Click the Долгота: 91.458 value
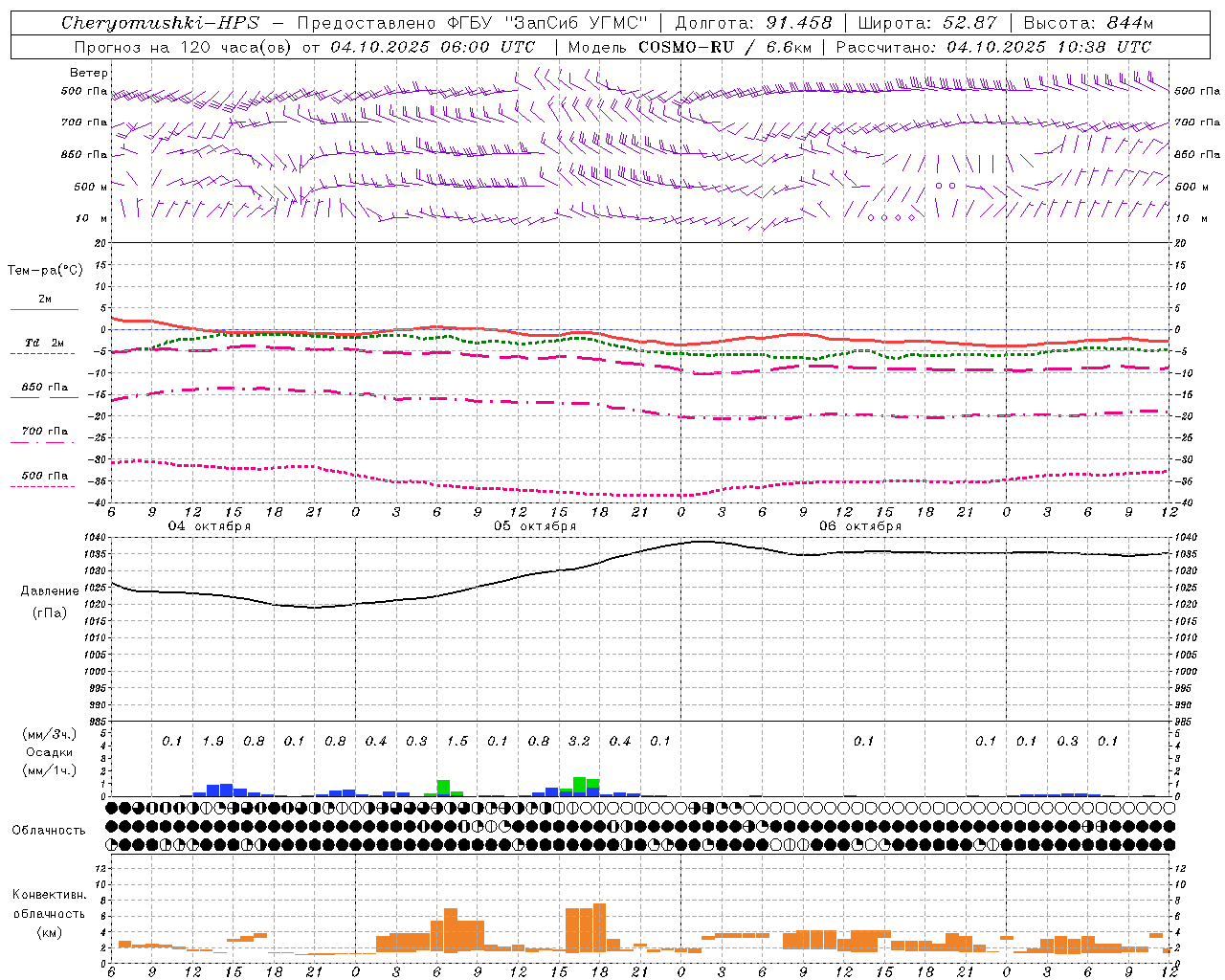The height and width of the screenshot is (980, 1225). point(753,23)
